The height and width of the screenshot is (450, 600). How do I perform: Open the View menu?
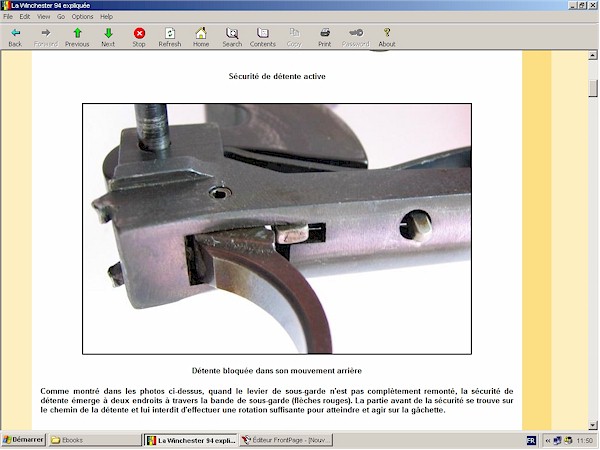(44, 17)
